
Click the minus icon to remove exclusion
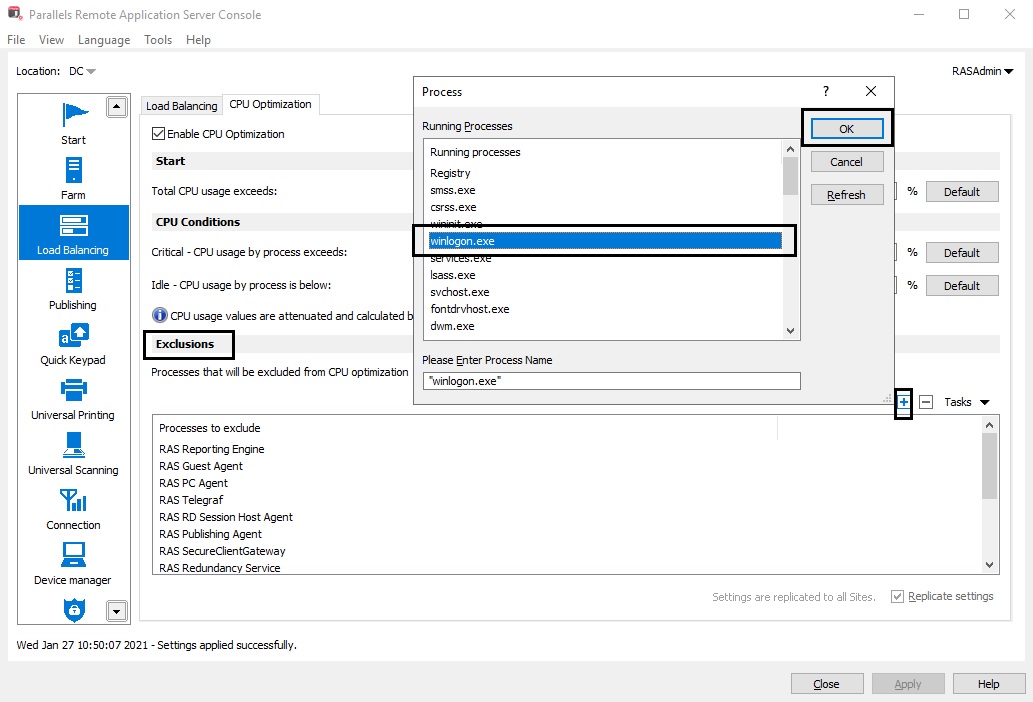tap(926, 402)
